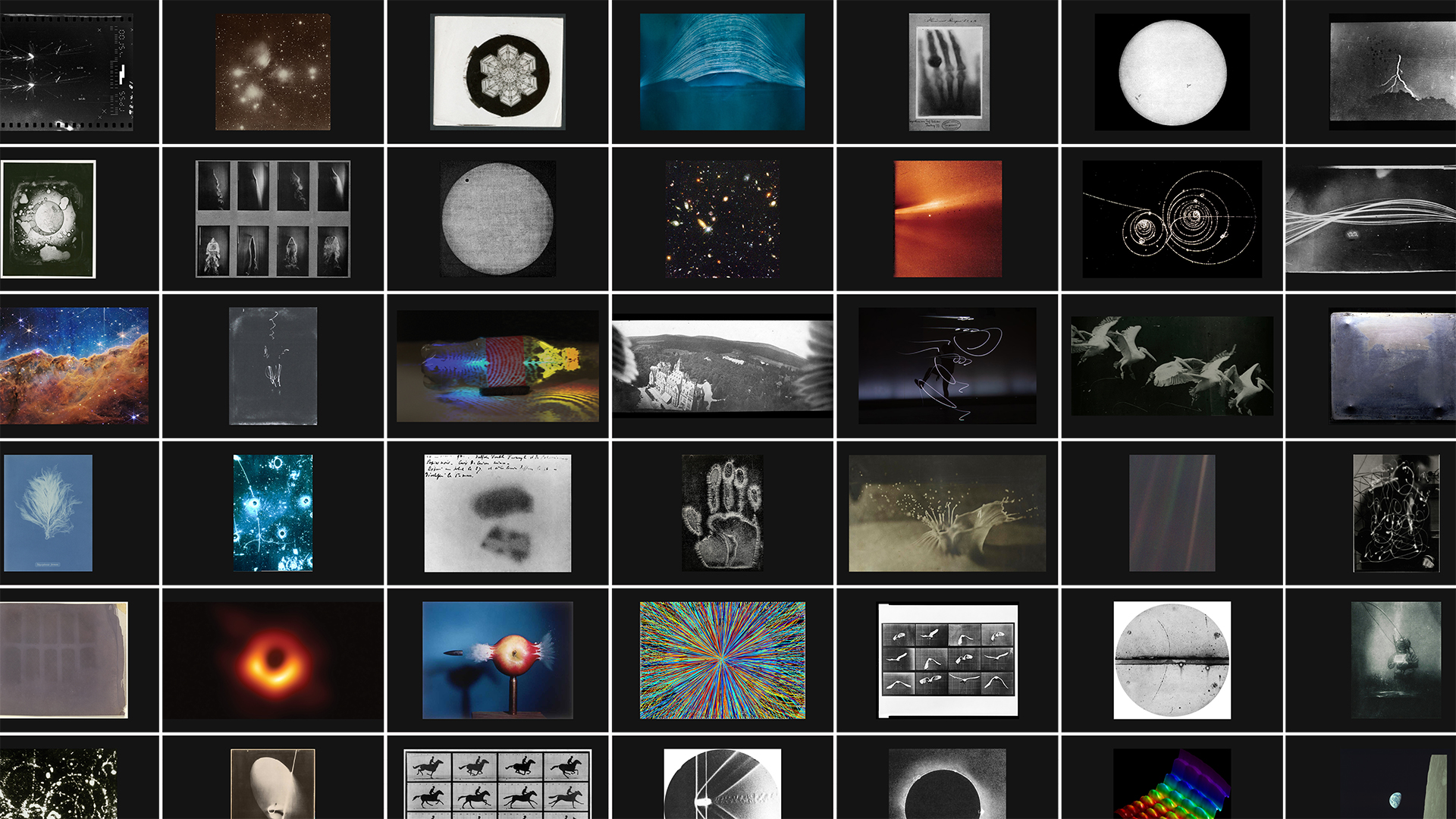1456x819 pixels.
Task: Select the galloping horse motion grid
Action: [497, 783]
